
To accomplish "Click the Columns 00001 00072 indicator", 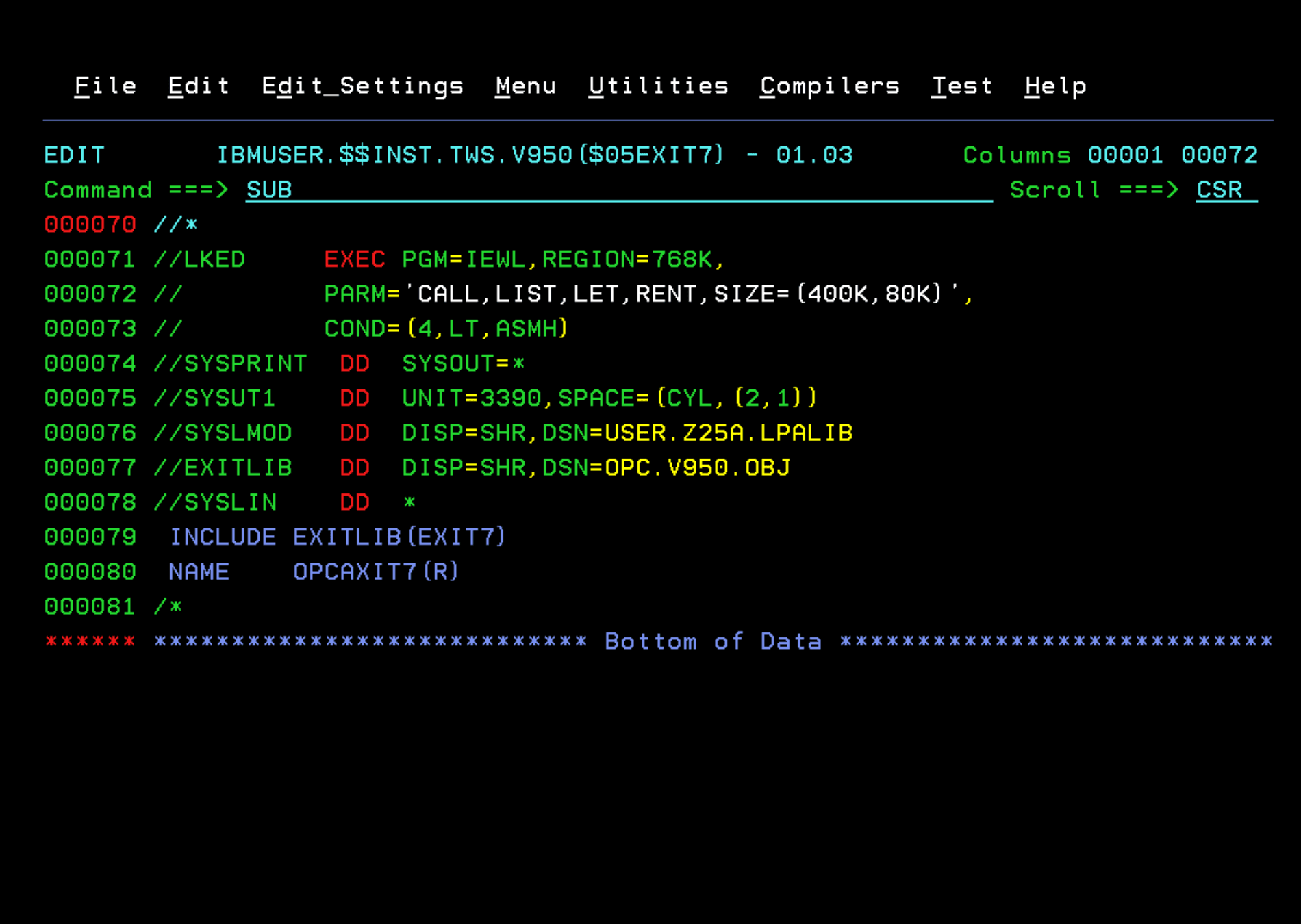I will point(1109,155).
